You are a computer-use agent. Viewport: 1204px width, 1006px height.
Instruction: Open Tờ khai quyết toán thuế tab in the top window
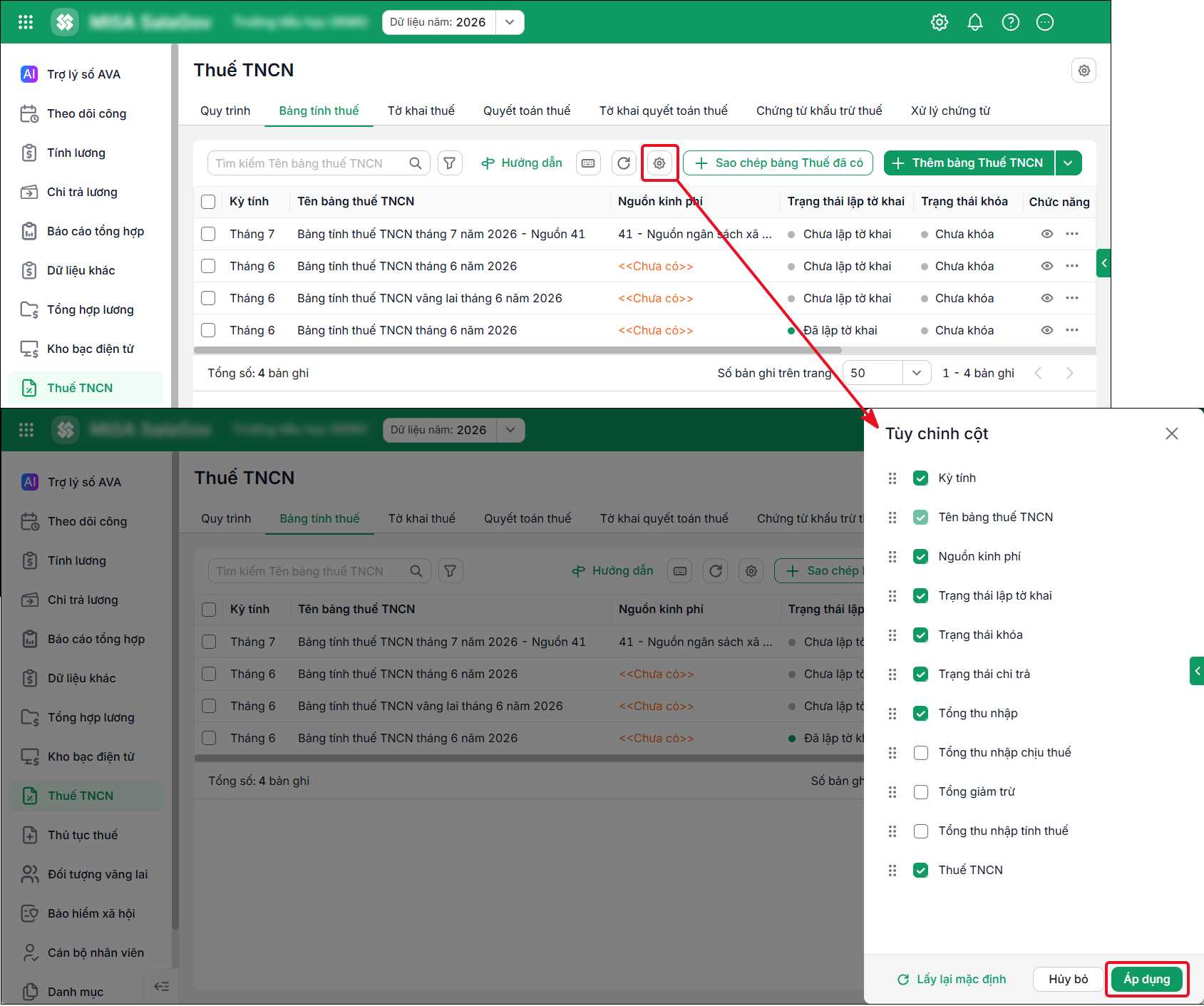pos(664,111)
